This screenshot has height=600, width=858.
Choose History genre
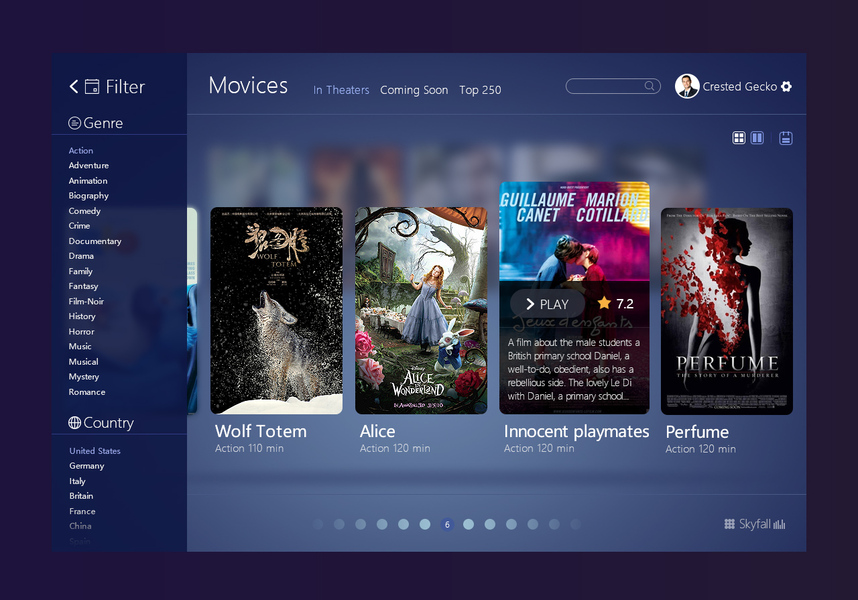point(82,316)
